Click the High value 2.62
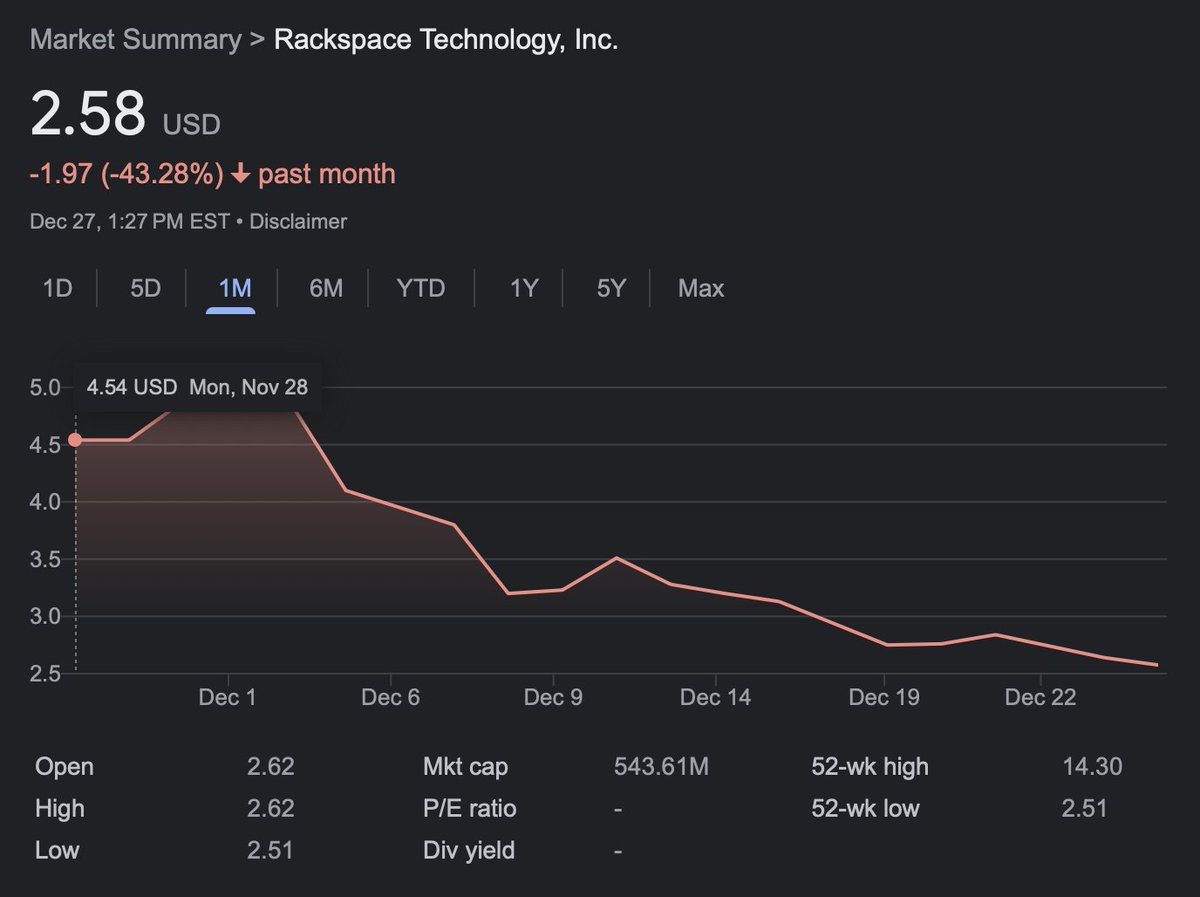The width and height of the screenshot is (1200, 897). pos(271,809)
